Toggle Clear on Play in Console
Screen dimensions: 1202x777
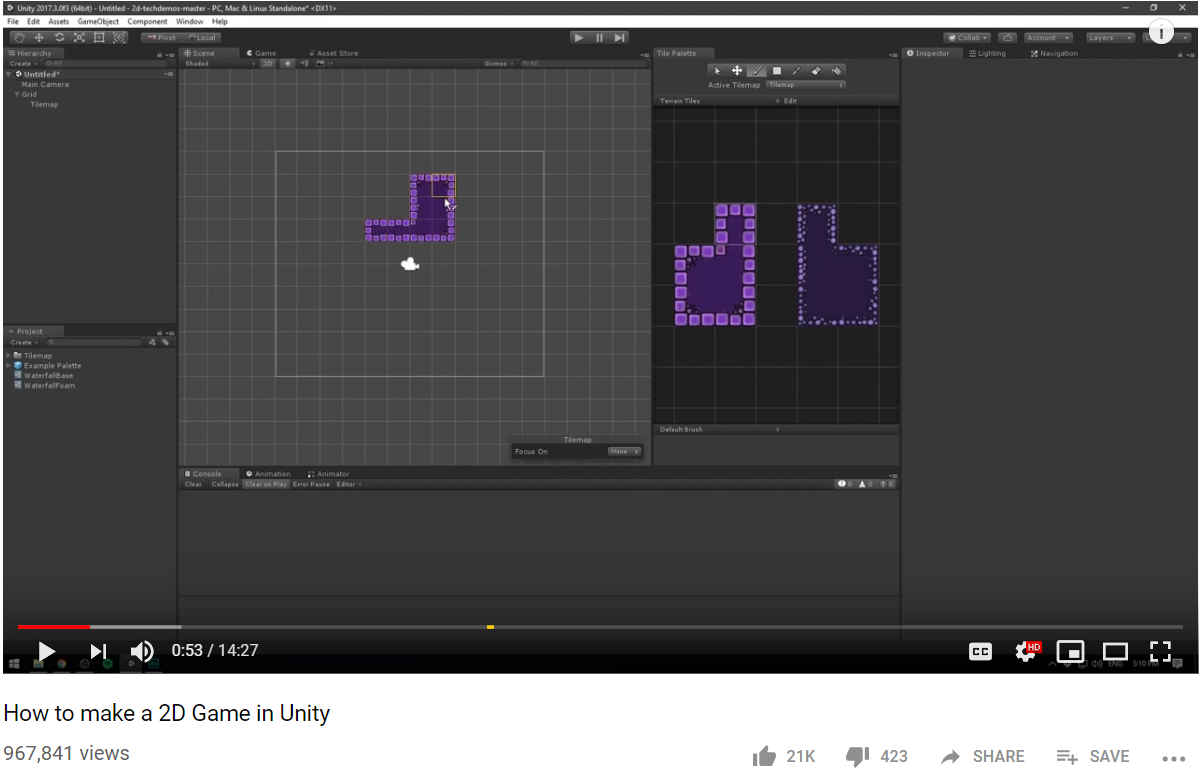(x=267, y=484)
